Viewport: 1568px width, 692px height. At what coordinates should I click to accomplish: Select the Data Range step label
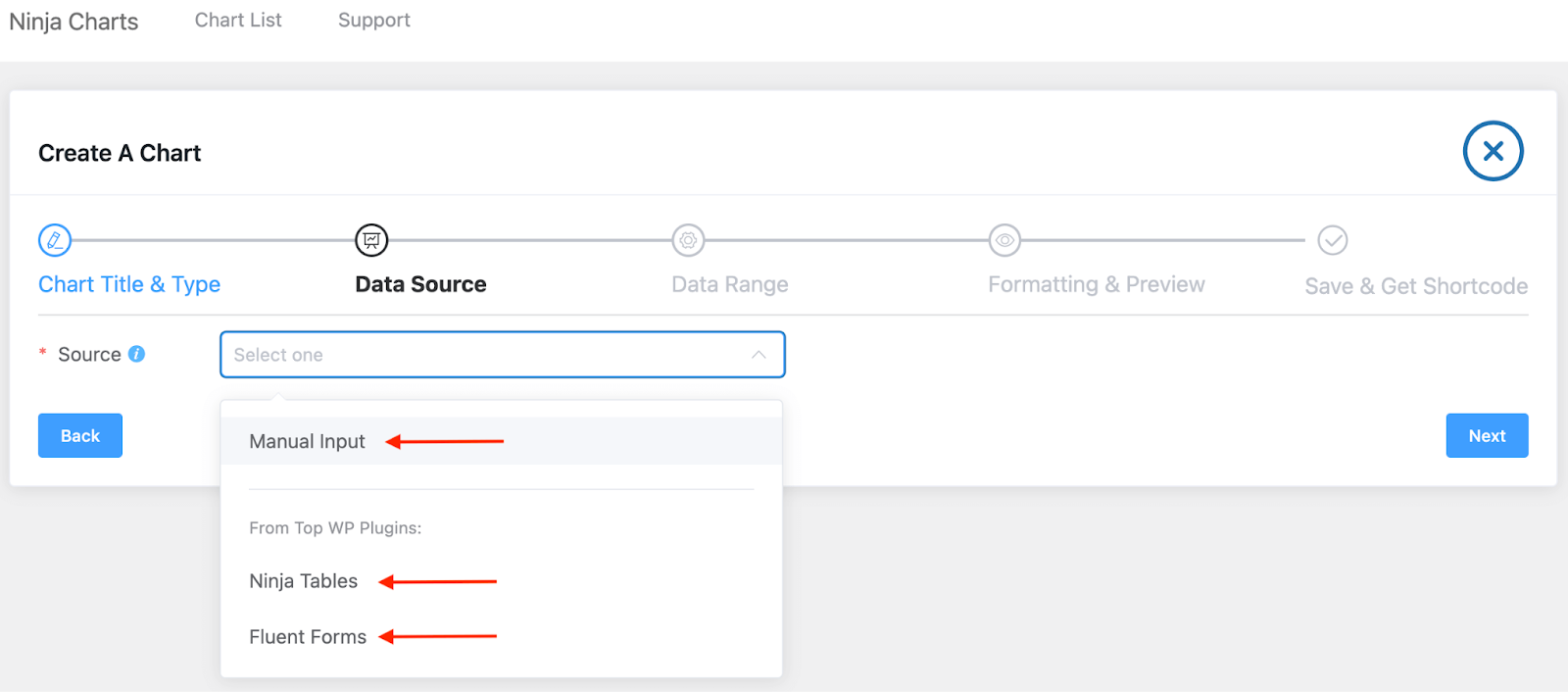pyautogui.click(x=730, y=284)
